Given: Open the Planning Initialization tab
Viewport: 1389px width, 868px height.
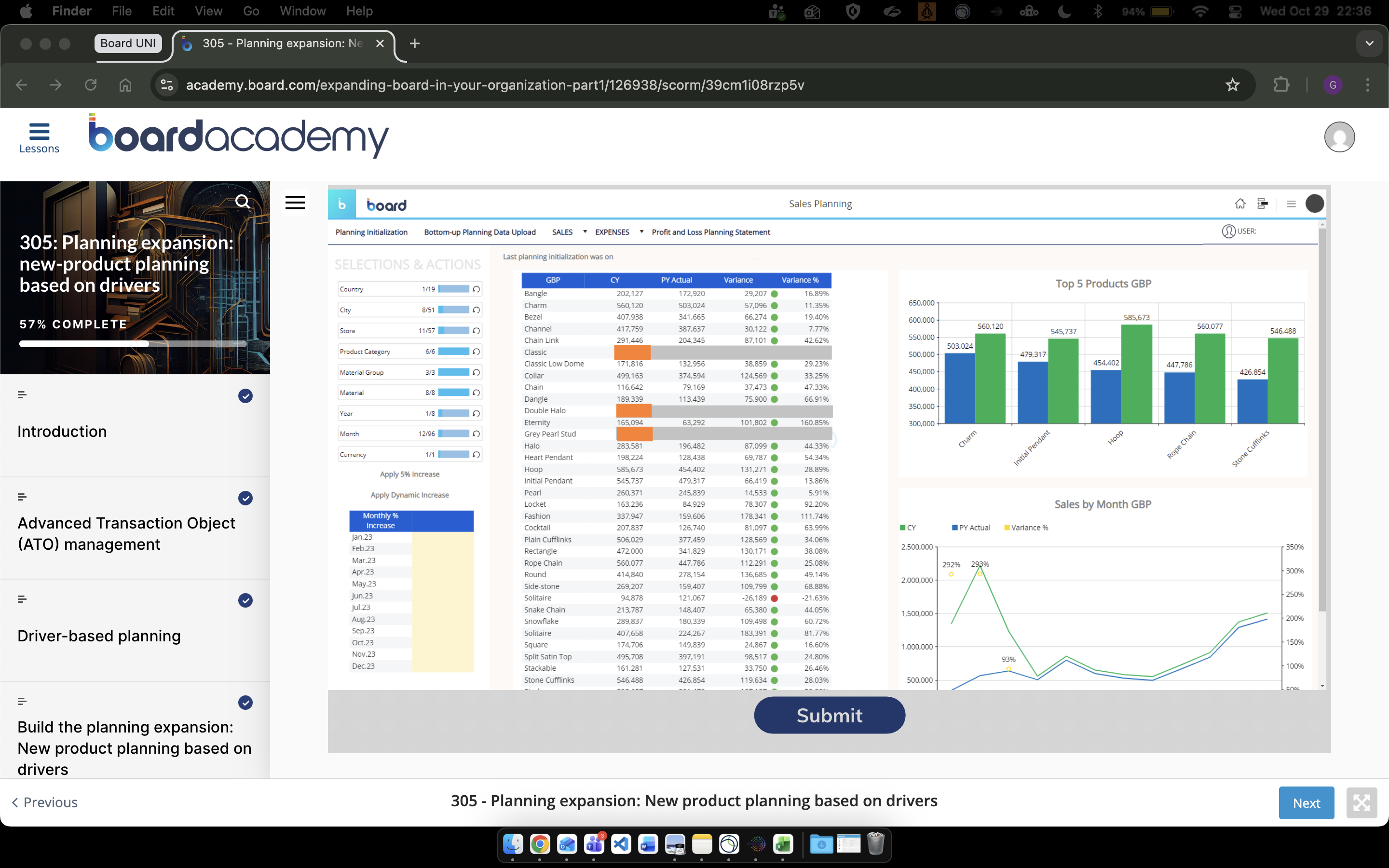Looking at the screenshot, I should click(371, 232).
